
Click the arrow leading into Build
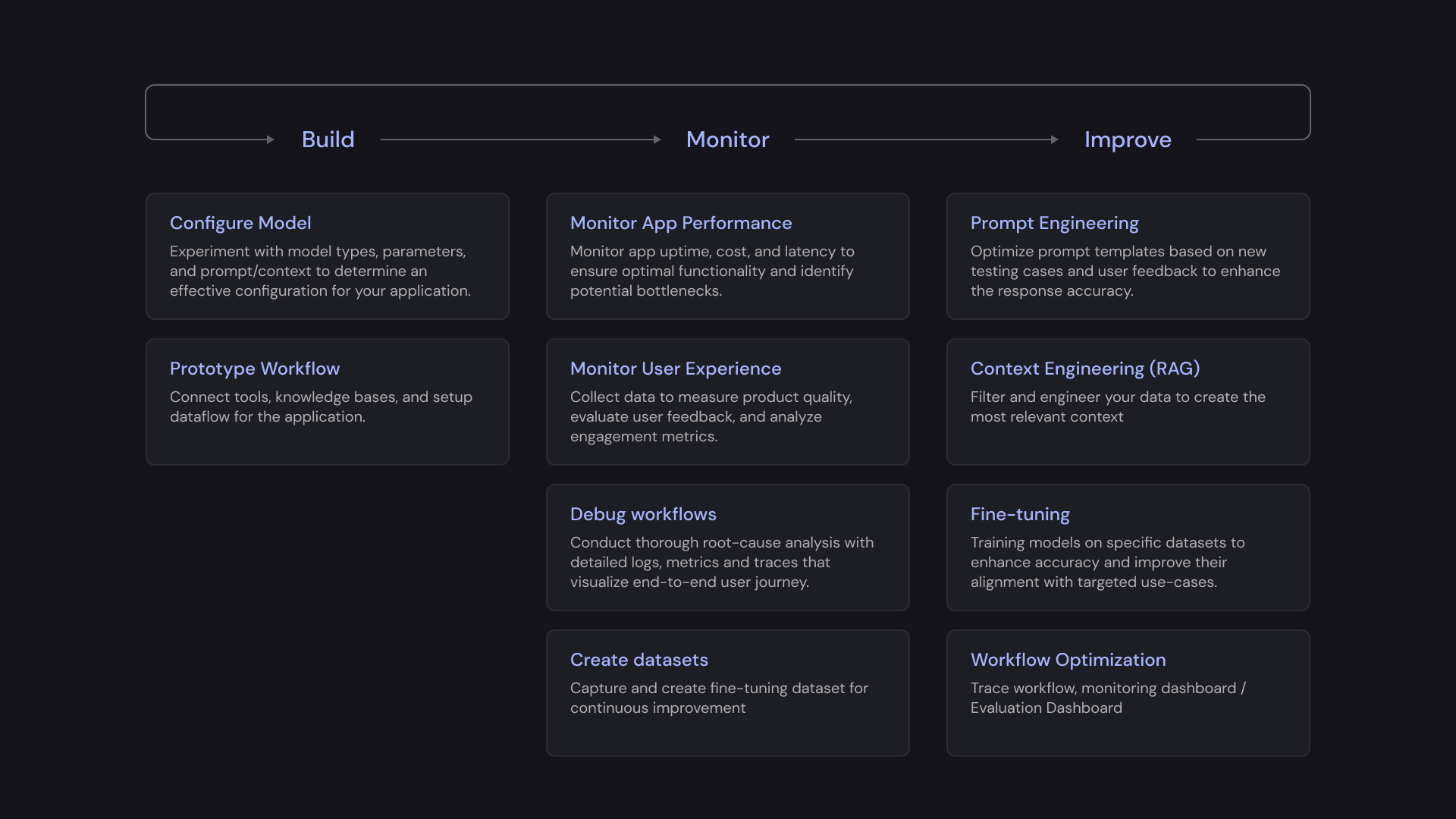click(212, 140)
